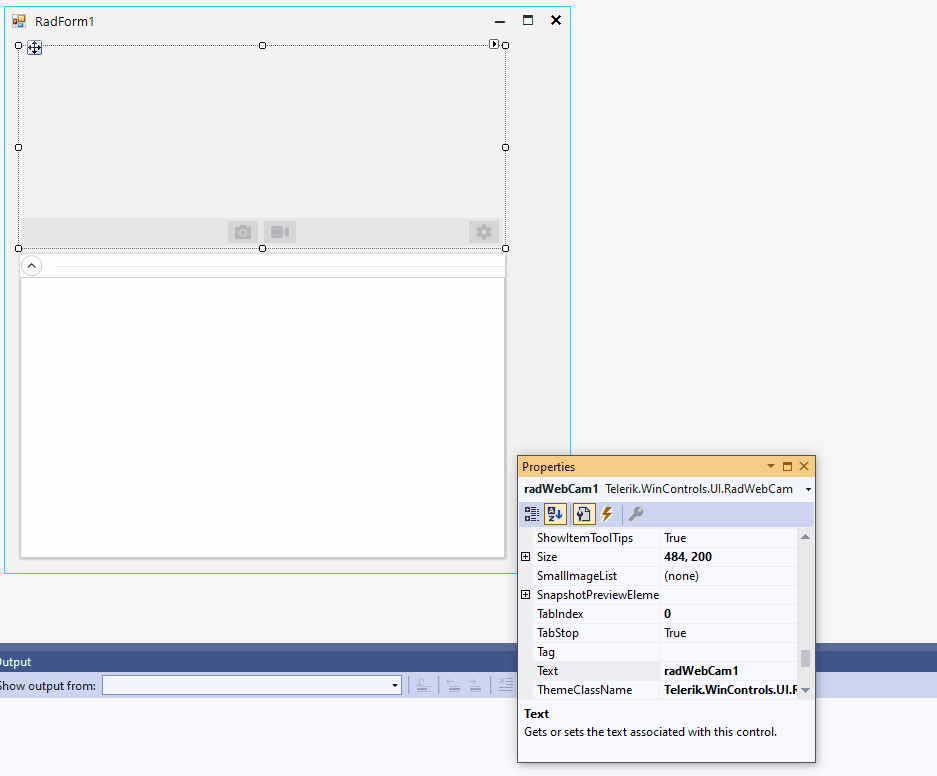Viewport: 937px width, 776px height.
Task: Click the Size value 484, 200
Action: (688, 557)
